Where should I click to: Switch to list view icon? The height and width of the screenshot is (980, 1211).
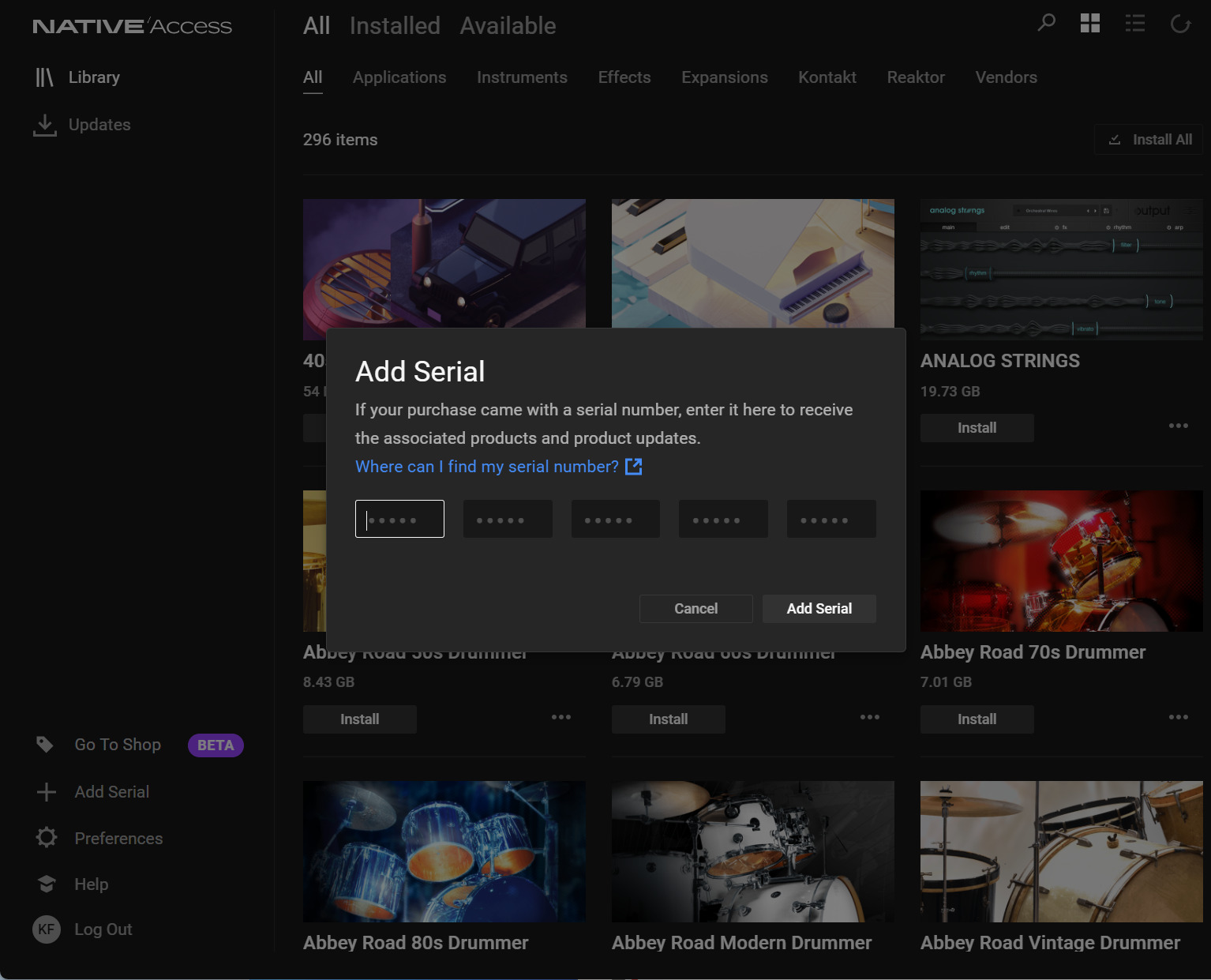point(1135,24)
